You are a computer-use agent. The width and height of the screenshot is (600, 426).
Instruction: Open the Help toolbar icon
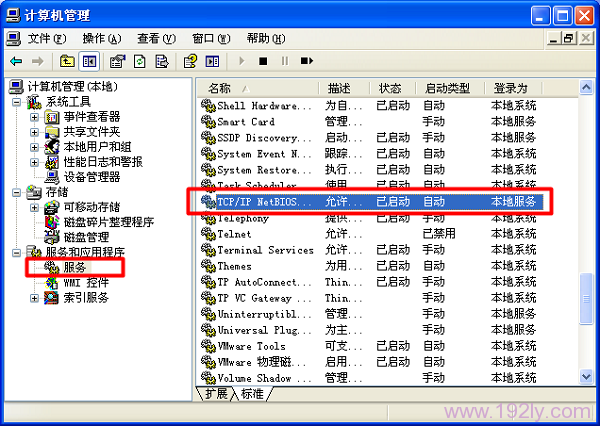[190, 61]
